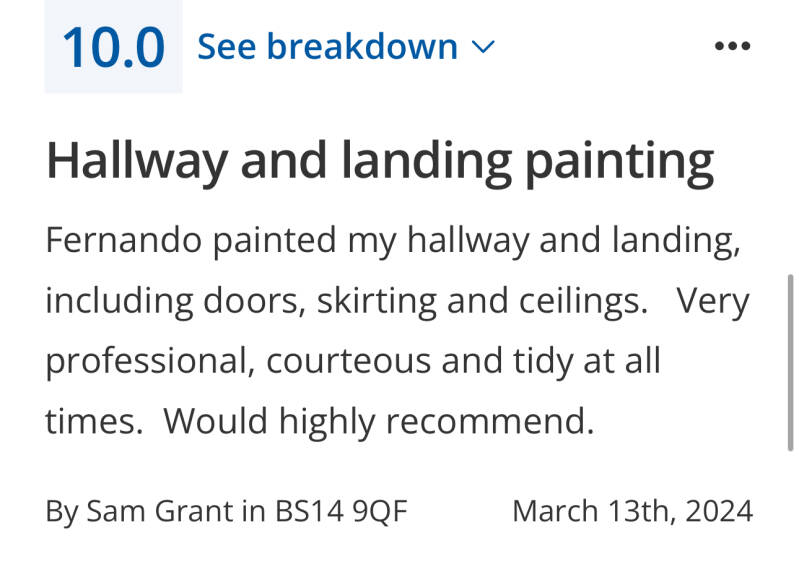This screenshot has width=799, height=569.
Task: Select the "Hallway and landing painting" review title
Action: pos(380,161)
